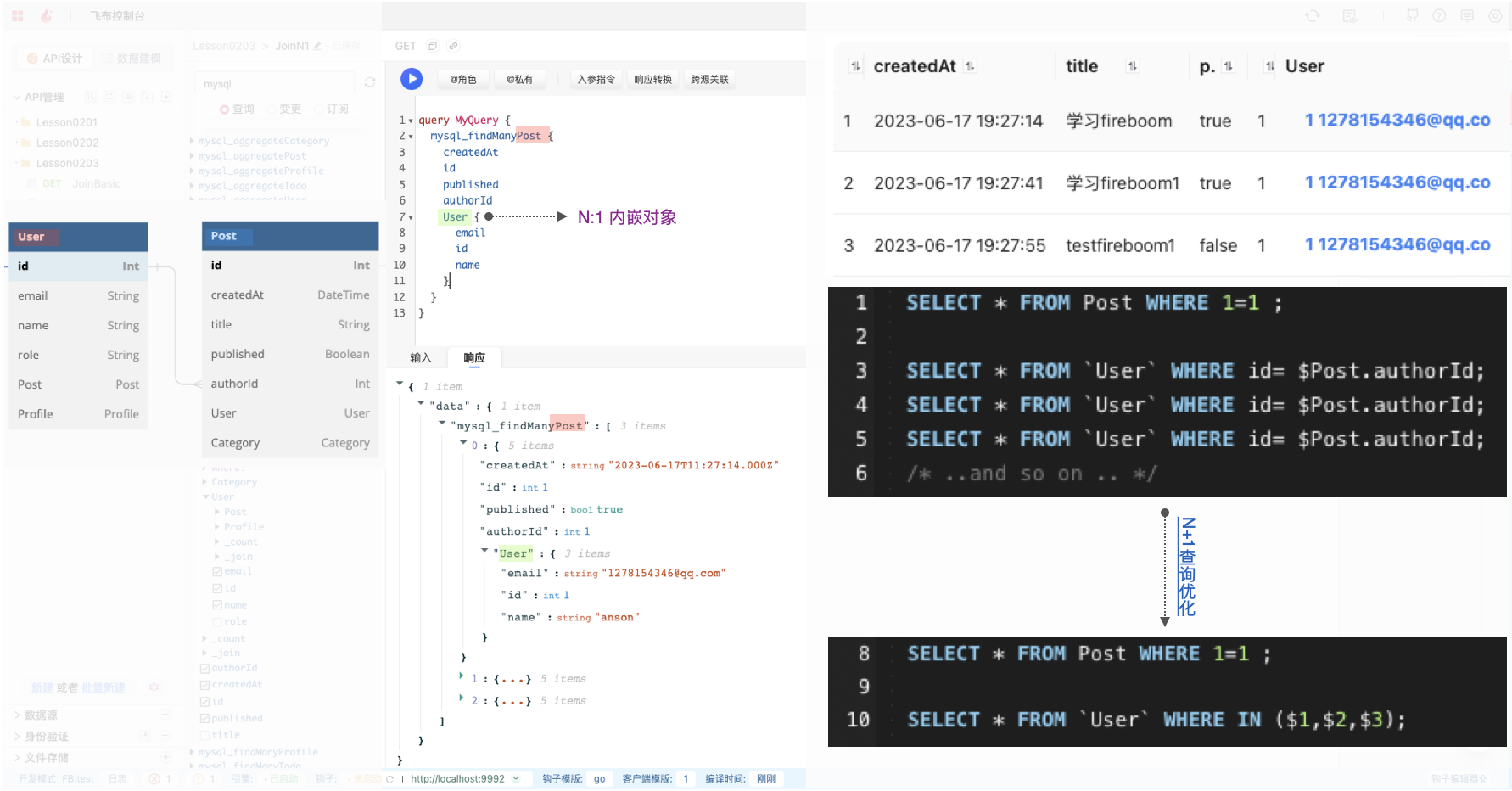Click the link icon next to GET
Screen dimensions: 1512x791
pos(453,46)
